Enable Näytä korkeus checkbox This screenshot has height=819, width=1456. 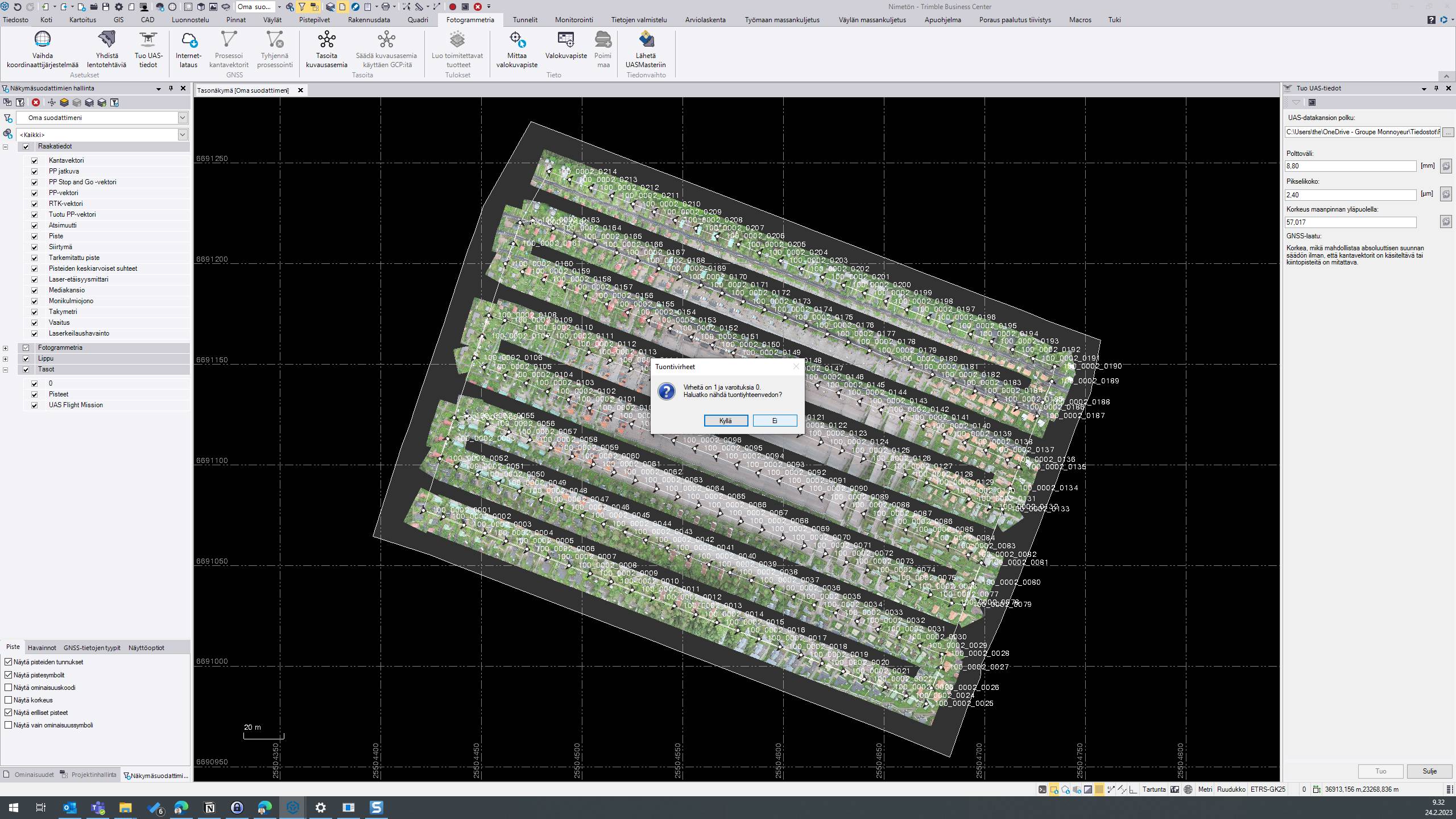(x=9, y=700)
